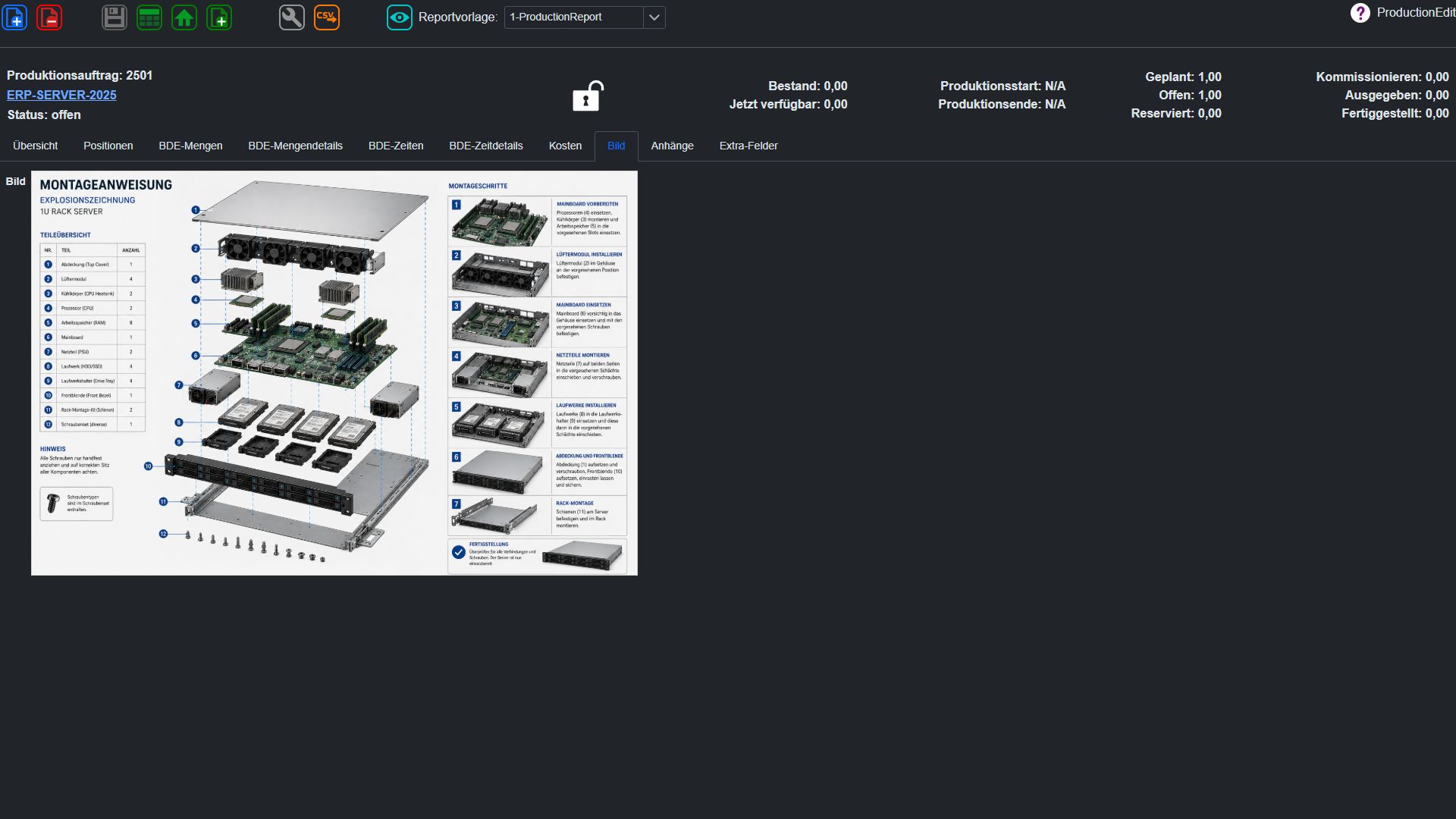Click the question mark help icon

coord(1360,13)
